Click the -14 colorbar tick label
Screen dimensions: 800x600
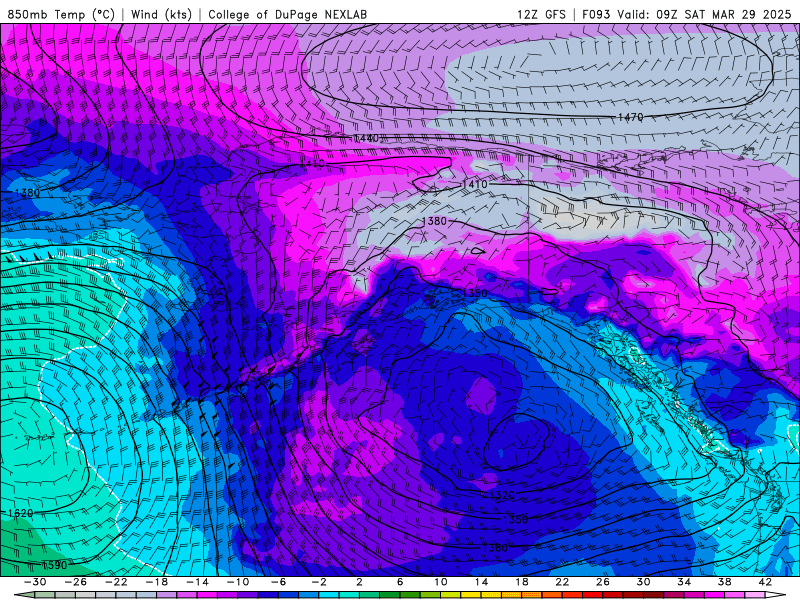click(x=197, y=582)
